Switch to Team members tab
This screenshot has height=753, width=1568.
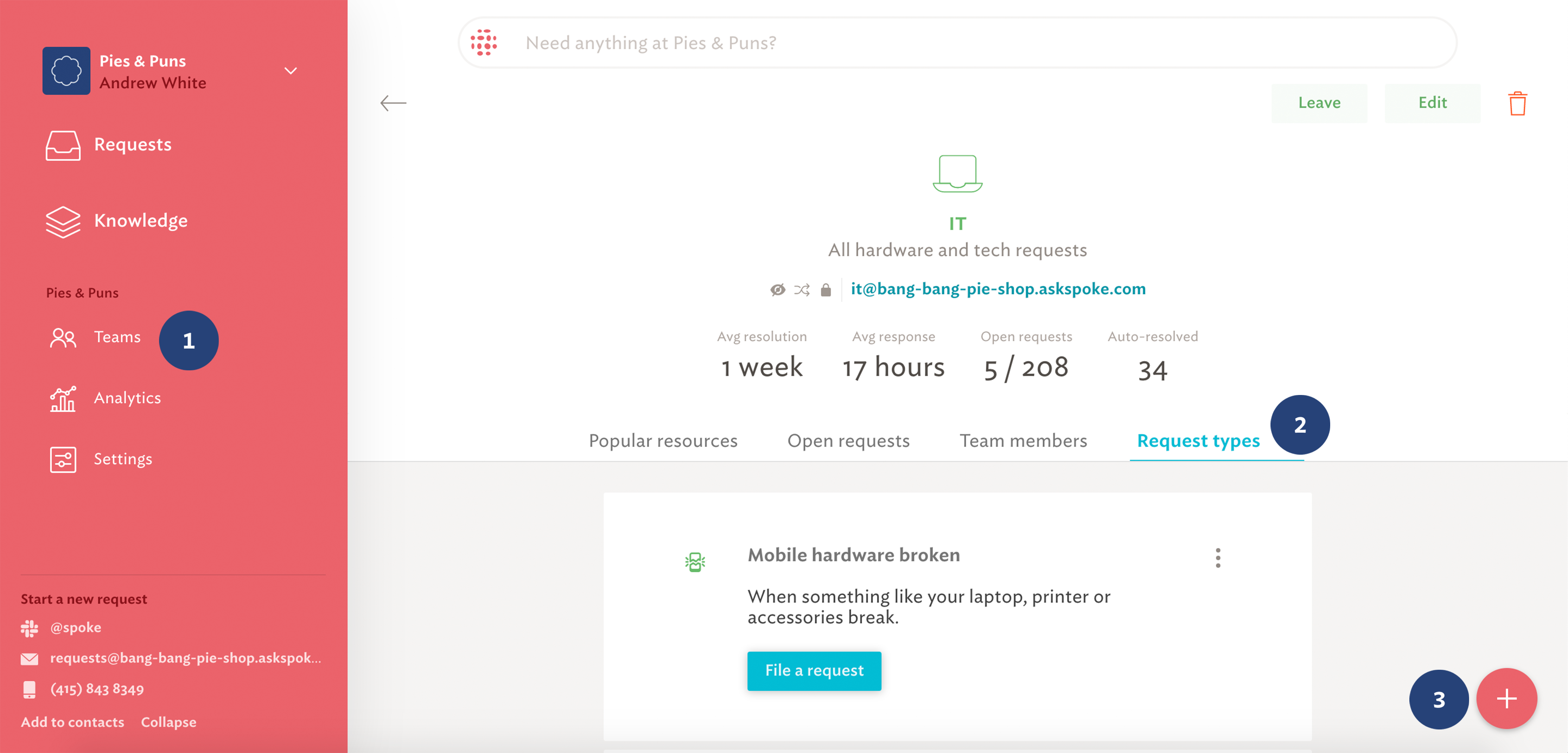tap(1023, 441)
